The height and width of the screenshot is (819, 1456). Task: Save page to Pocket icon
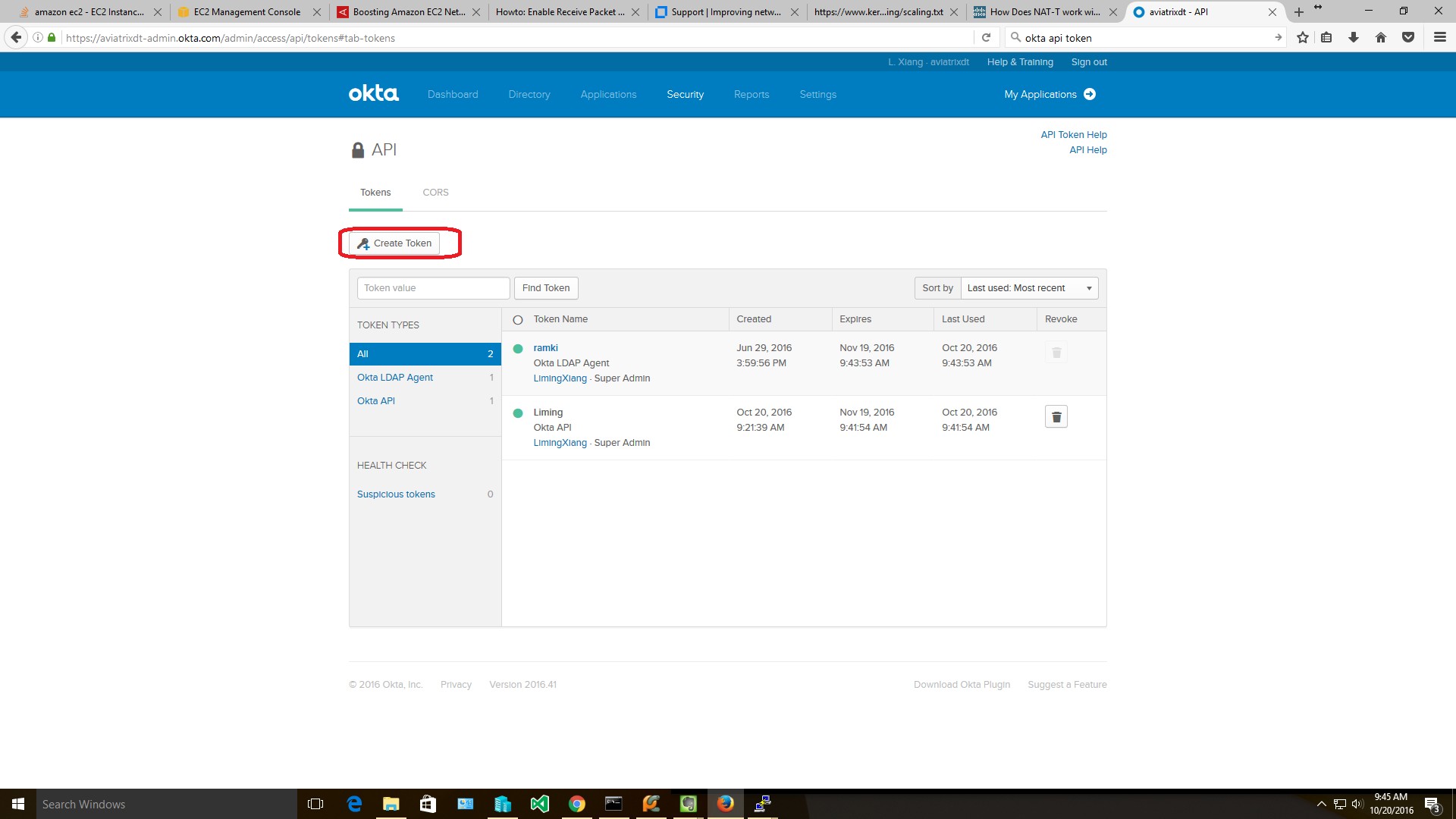[1409, 37]
